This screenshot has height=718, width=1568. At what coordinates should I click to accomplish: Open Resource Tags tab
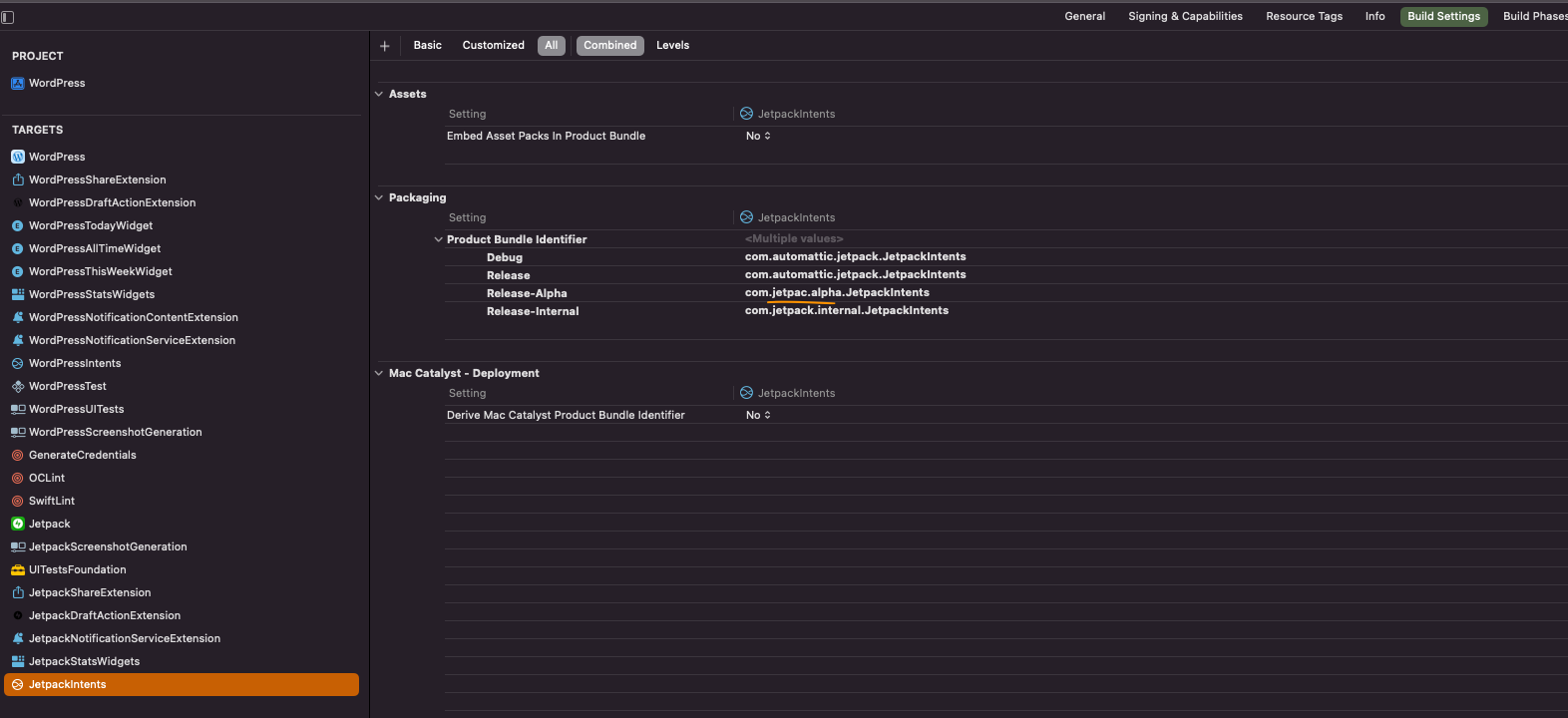(1305, 16)
